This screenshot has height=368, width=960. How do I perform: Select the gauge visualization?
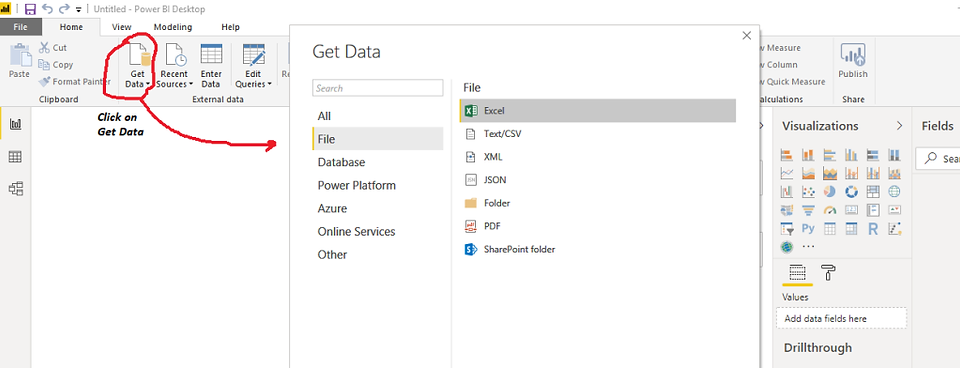(x=830, y=210)
